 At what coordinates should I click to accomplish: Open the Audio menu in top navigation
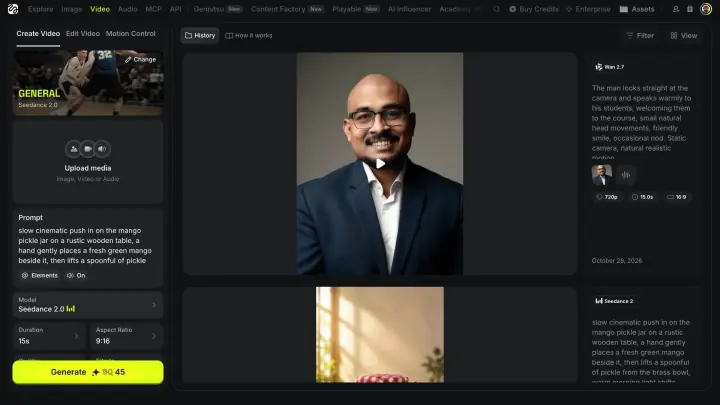[128, 9]
